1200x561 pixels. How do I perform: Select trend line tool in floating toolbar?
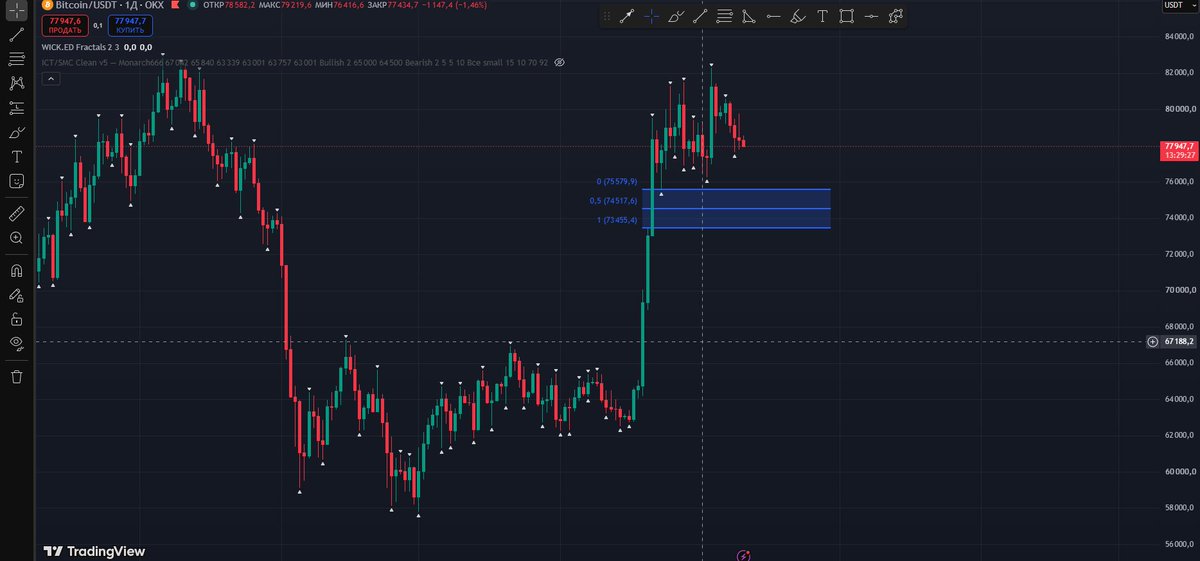pyautogui.click(x=700, y=16)
